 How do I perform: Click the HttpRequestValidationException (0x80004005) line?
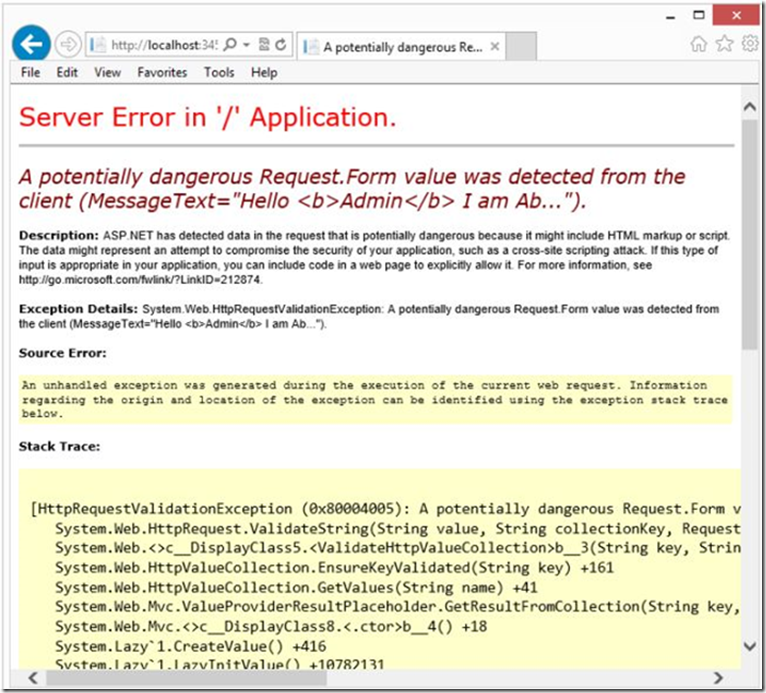(x=385, y=509)
